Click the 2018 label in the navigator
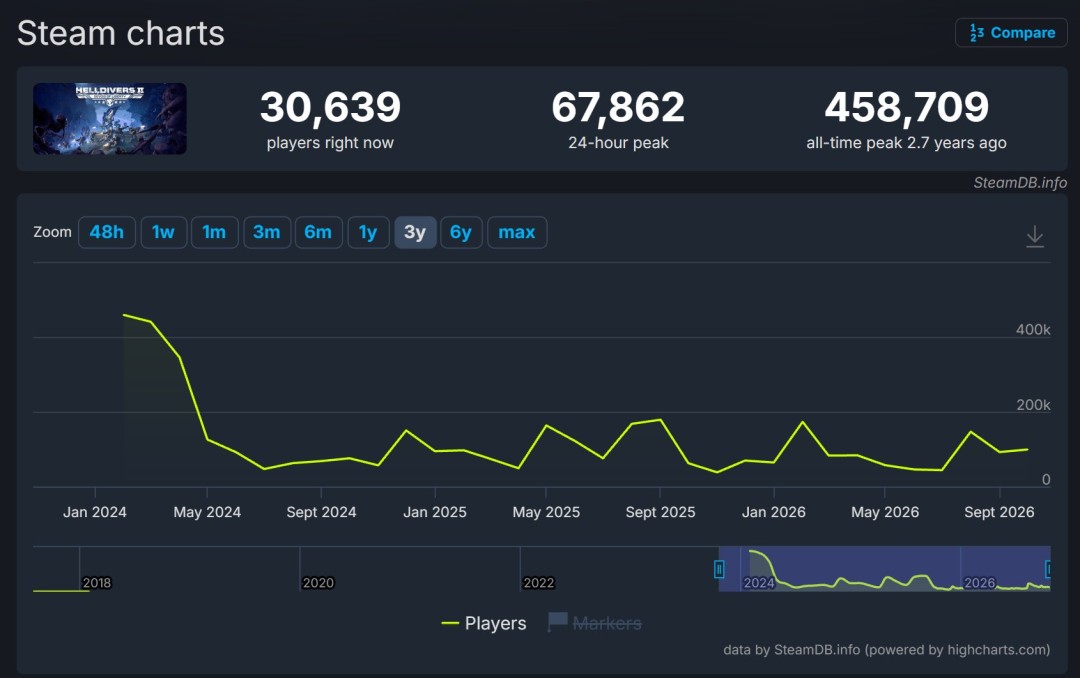The height and width of the screenshot is (678, 1080). [x=96, y=583]
